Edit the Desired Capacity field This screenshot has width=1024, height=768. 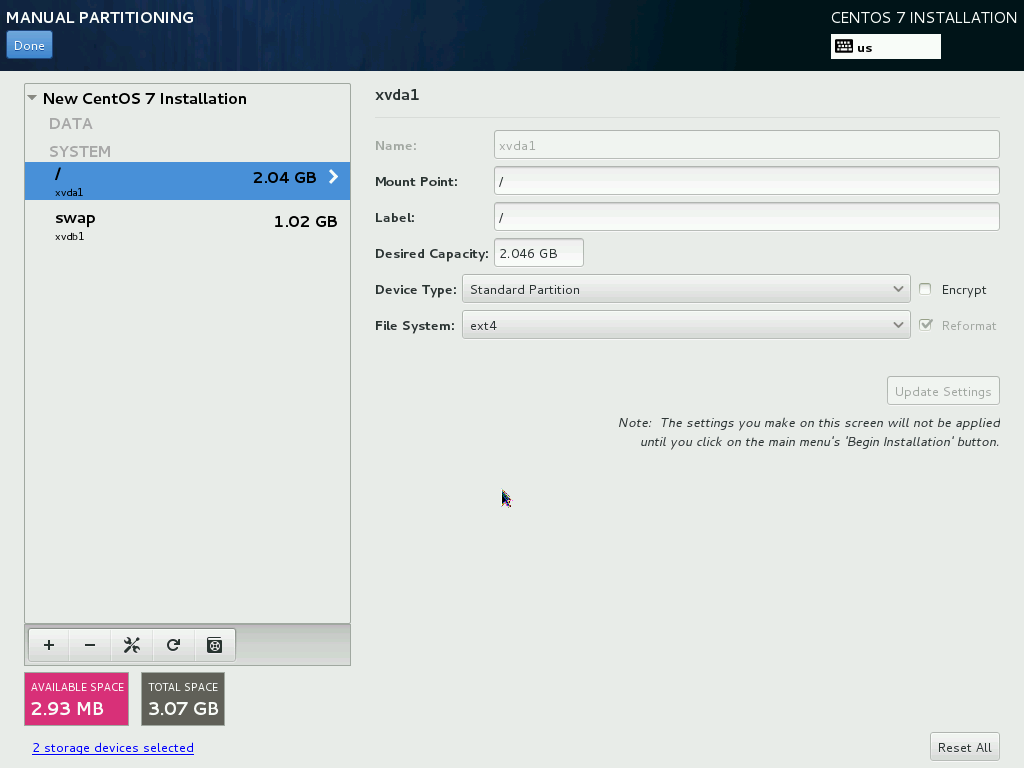[x=539, y=253]
